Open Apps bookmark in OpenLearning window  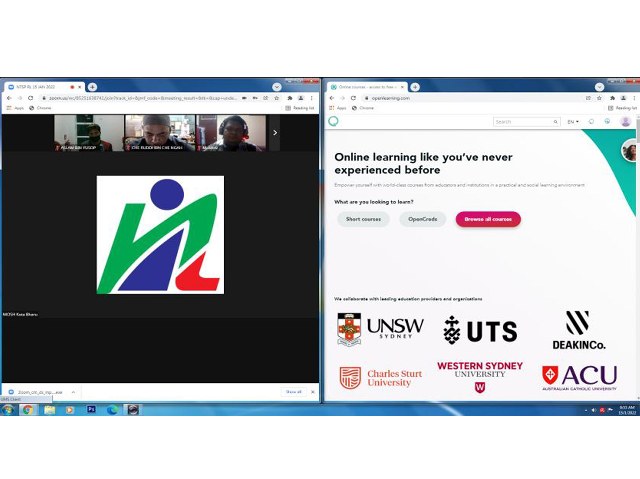(338, 108)
